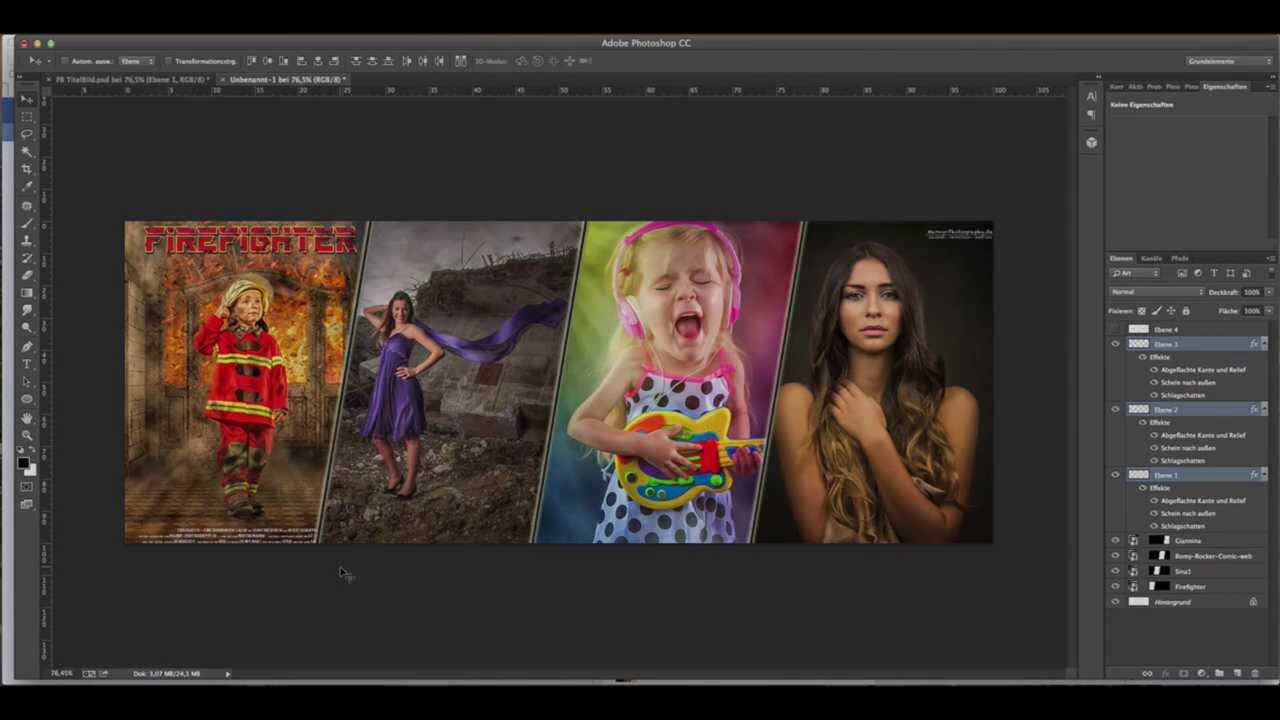Hide Ebene 1 layer visibility

[x=1116, y=475]
